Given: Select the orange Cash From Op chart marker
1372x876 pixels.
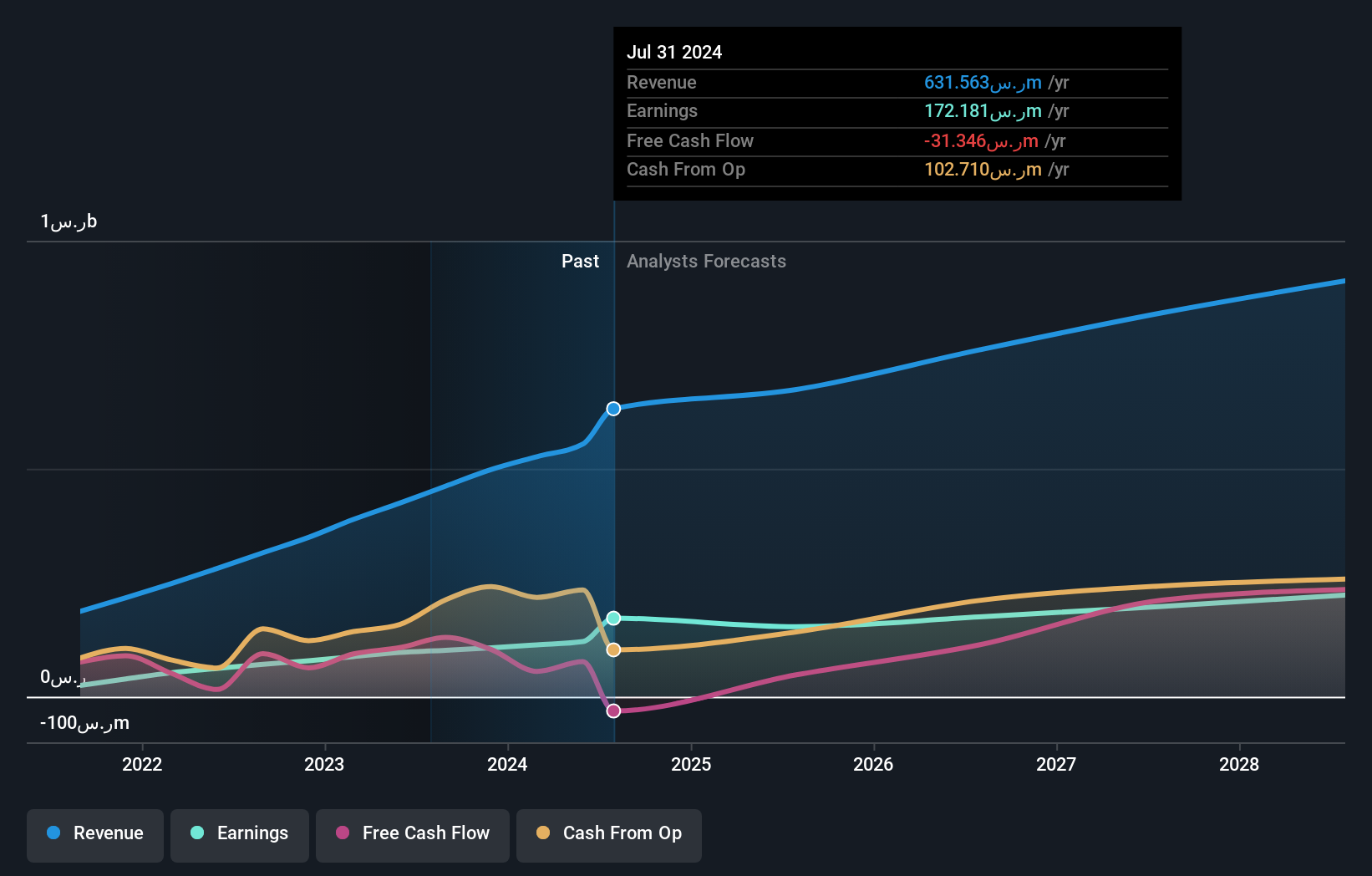Looking at the screenshot, I should click(x=613, y=649).
